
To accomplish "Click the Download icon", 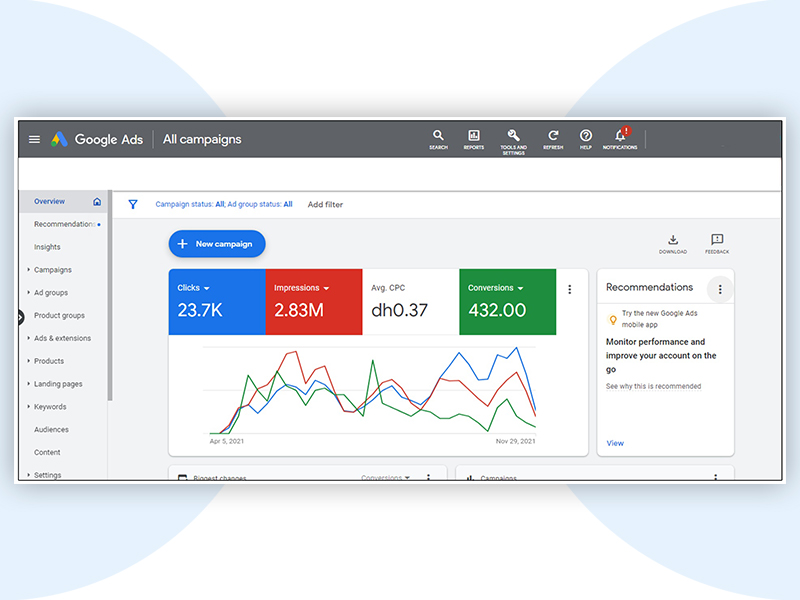I will [673, 240].
